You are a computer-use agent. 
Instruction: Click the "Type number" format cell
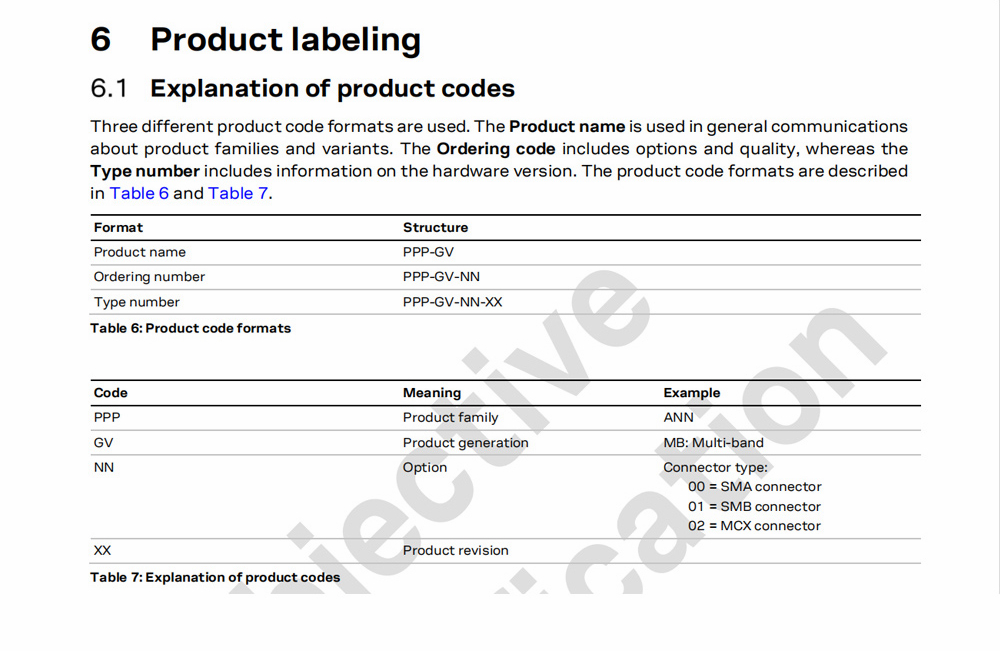137,302
